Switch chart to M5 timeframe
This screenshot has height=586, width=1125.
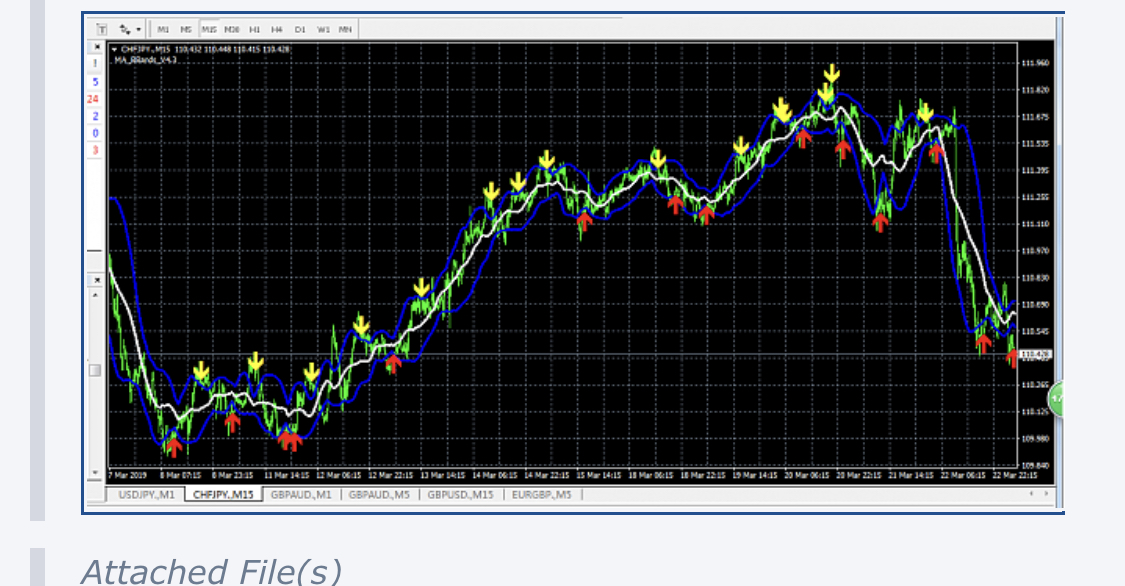(187, 29)
